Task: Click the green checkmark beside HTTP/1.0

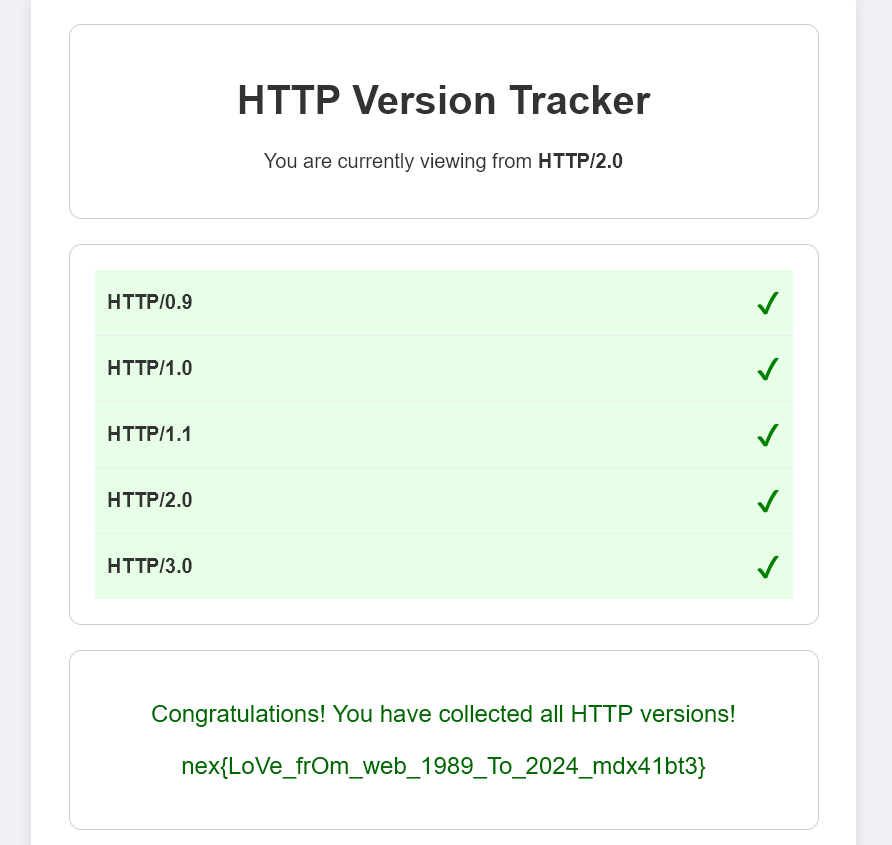Action: 767,369
